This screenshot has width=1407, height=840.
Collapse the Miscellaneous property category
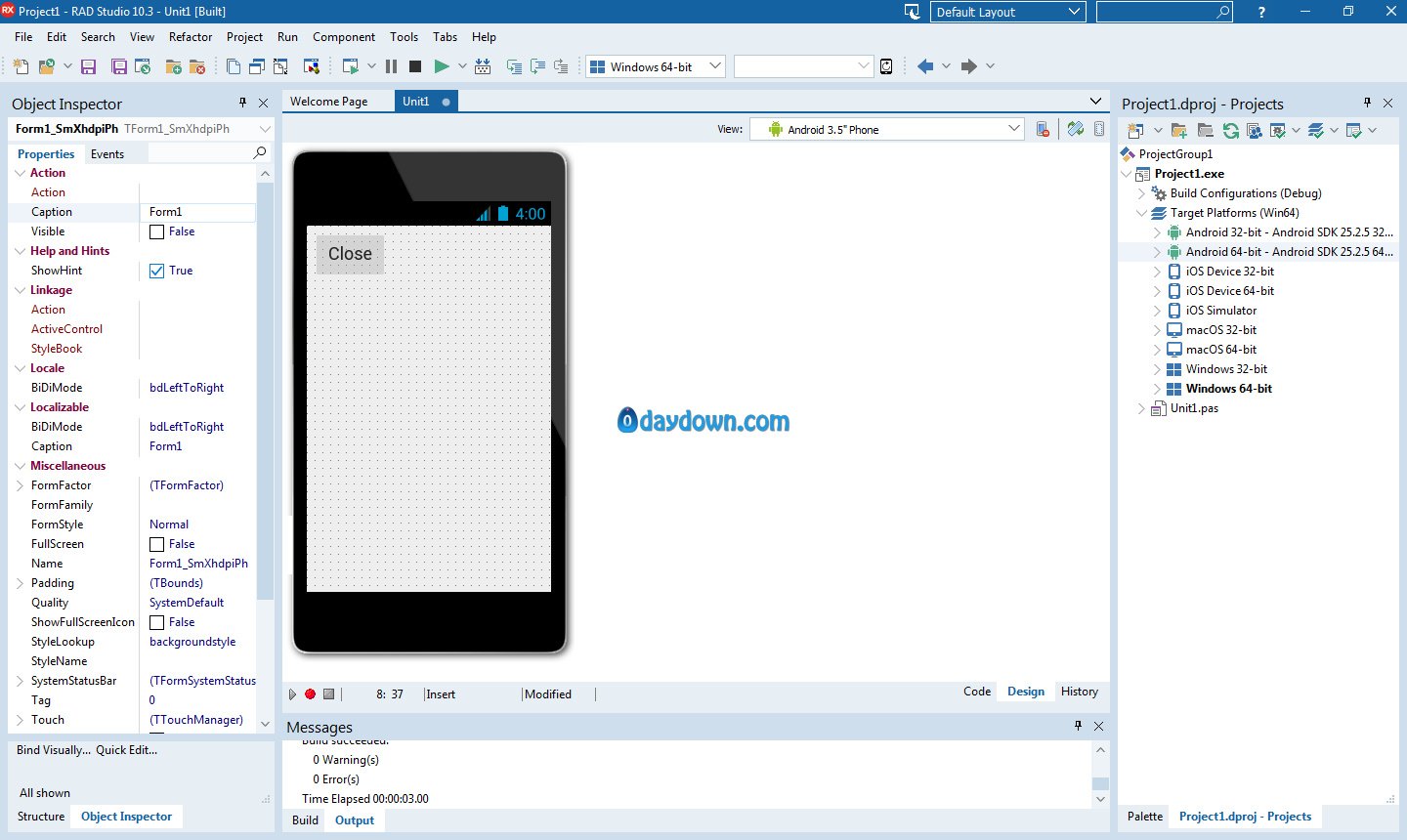20,466
